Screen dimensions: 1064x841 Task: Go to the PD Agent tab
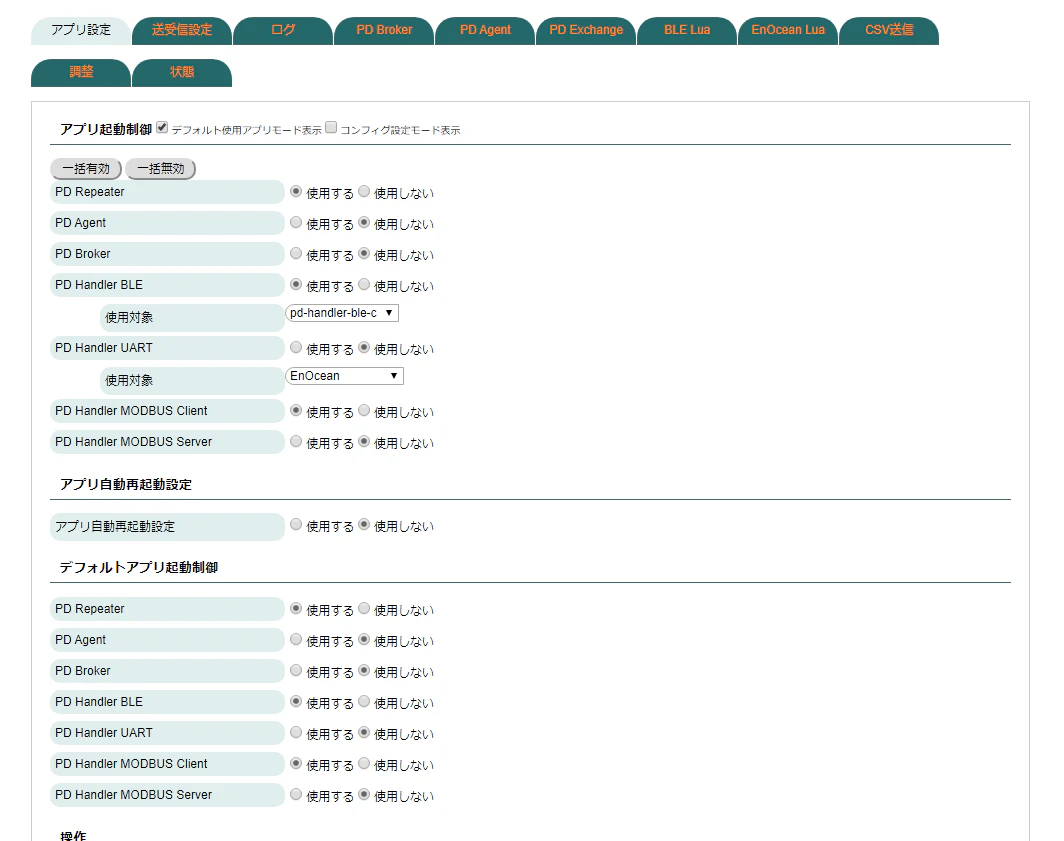pyautogui.click(x=485, y=31)
